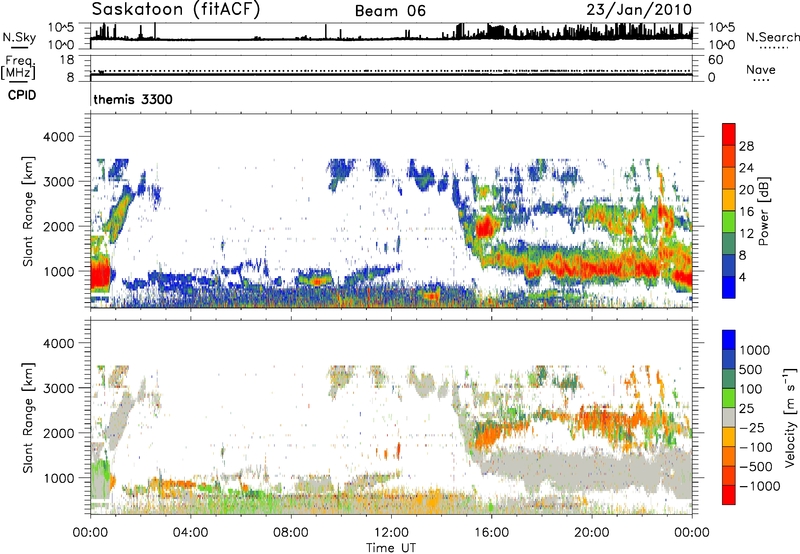Click the 'Nave' legend label
The width and height of the screenshot is (800, 554).
tap(760, 69)
